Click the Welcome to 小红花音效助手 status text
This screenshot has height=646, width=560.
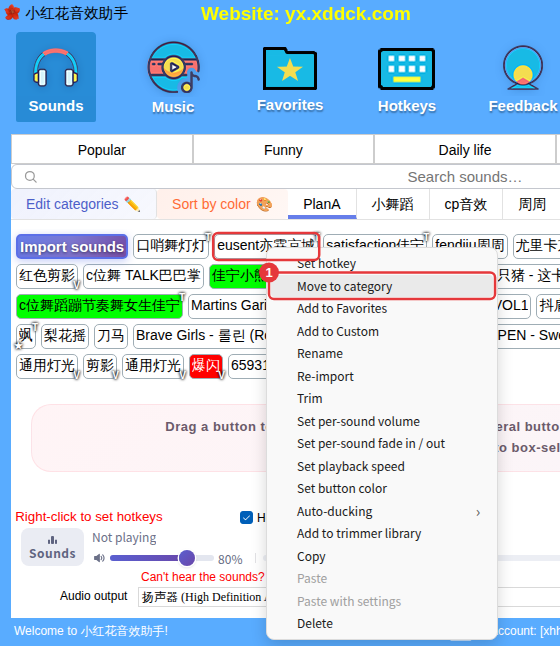tap(91, 631)
